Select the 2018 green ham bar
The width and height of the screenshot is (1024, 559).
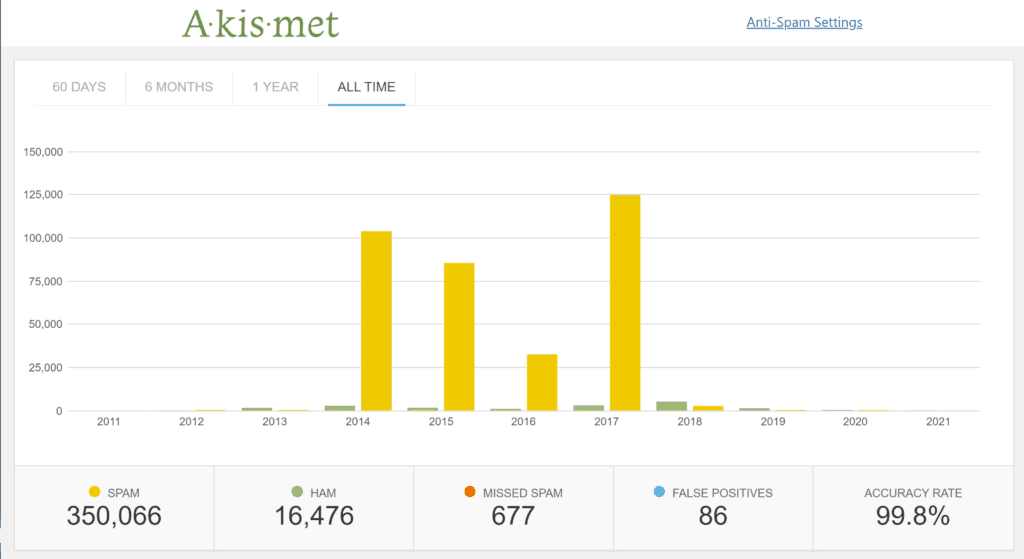click(671, 406)
